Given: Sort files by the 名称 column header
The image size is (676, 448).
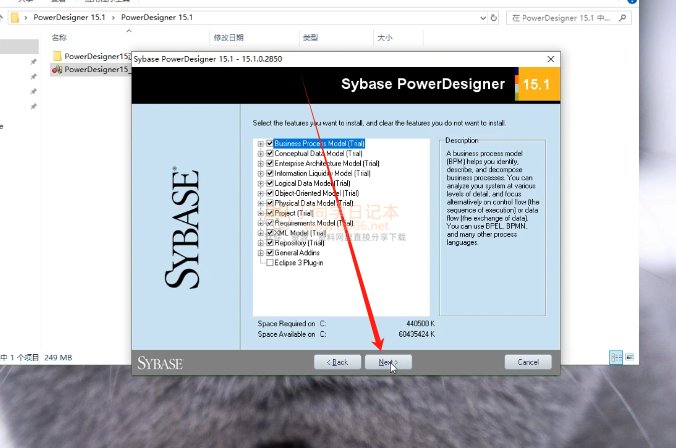Looking at the screenshot, I should [x=59, y=37].
